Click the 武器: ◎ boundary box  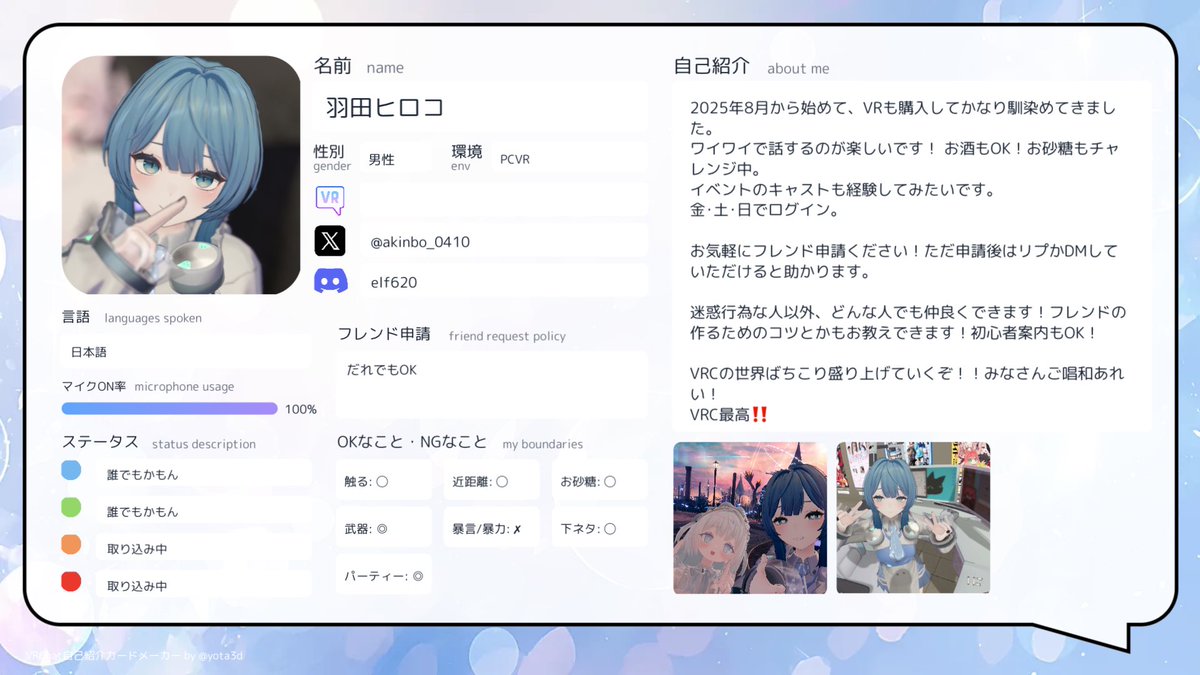(x=384, y=527)
